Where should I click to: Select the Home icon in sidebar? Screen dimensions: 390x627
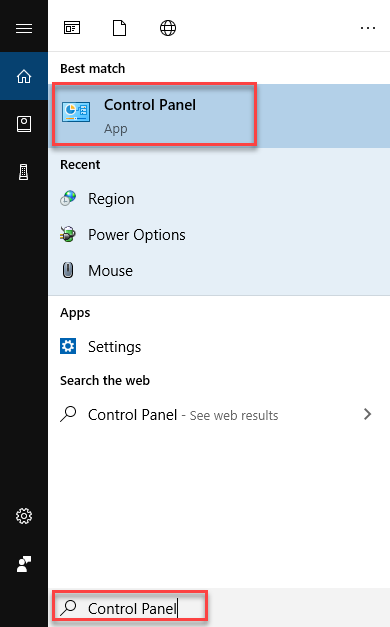(x=24, y=76)
